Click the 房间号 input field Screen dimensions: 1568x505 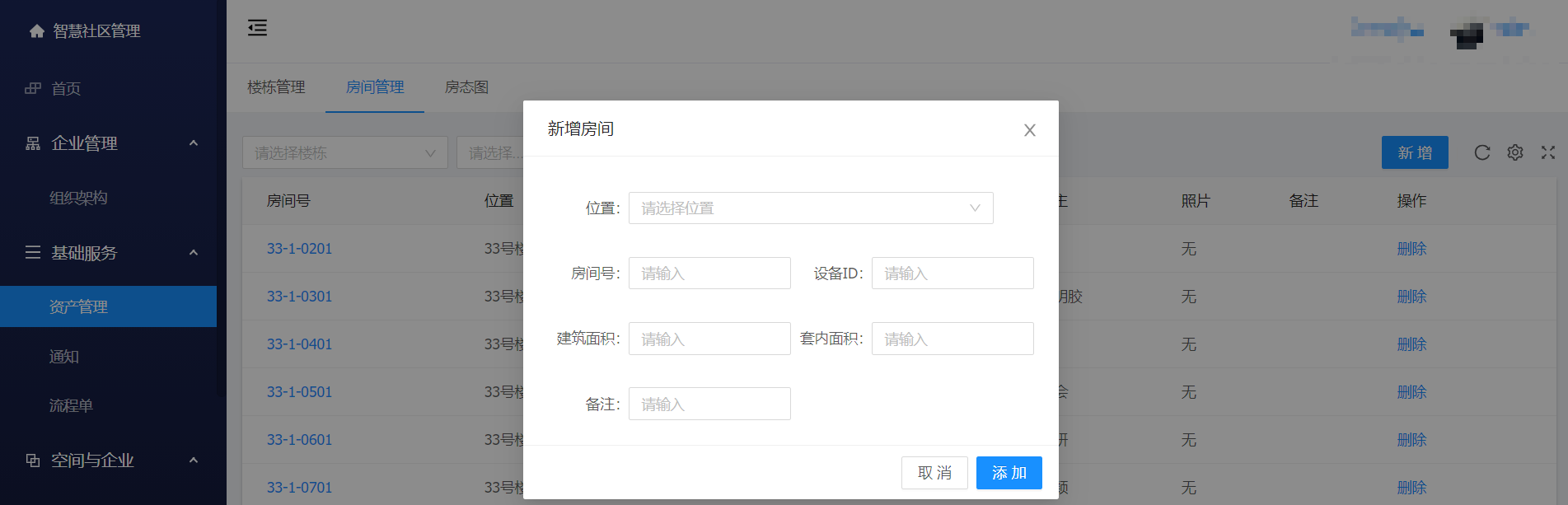pyautogui.click(x=709, y=274)
